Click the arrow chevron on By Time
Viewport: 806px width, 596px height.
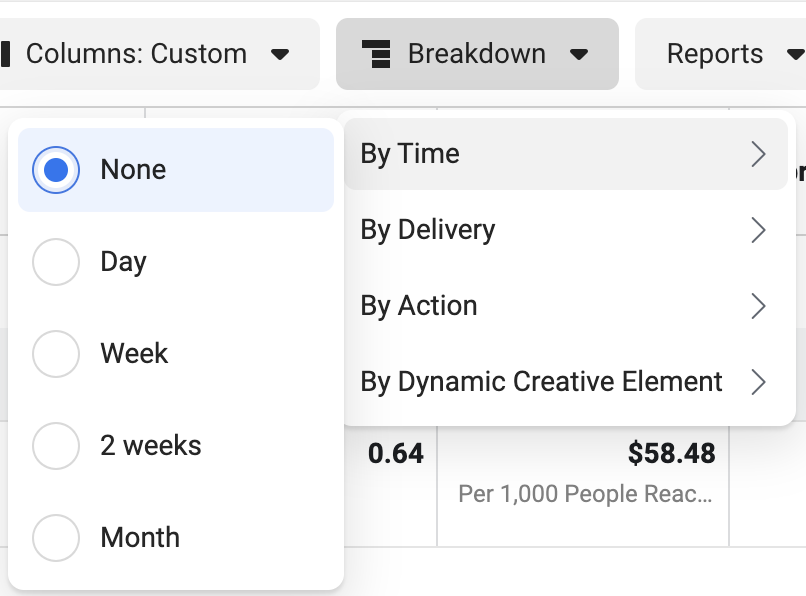point(758,154)
